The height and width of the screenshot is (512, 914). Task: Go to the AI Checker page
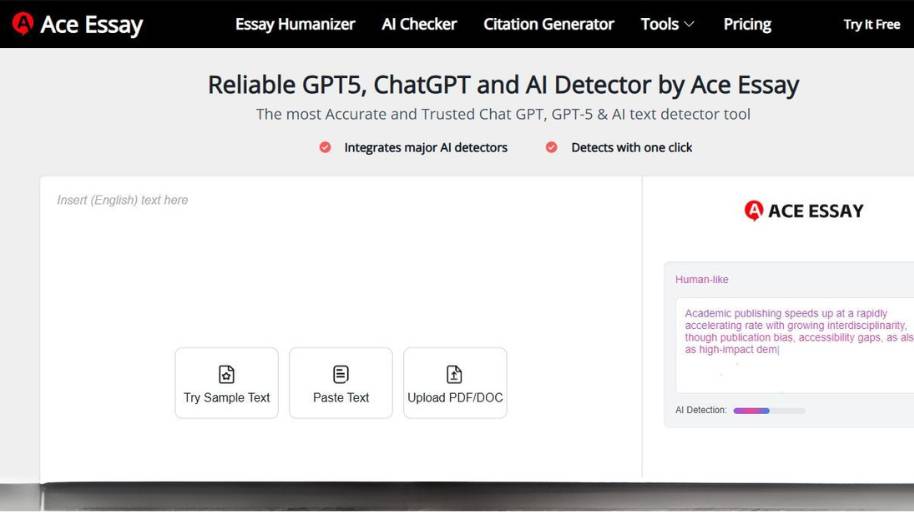419,24
